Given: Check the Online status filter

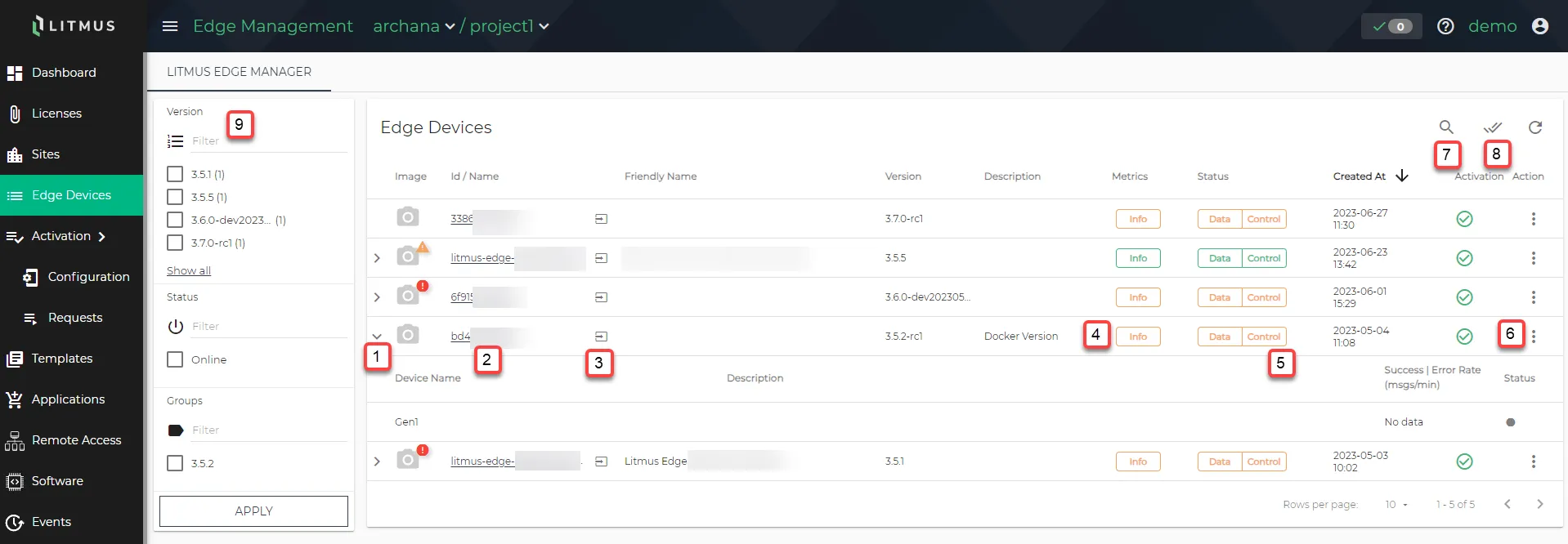Looking at the screenshot, I should pyautogui.click(x=175, y=359).
